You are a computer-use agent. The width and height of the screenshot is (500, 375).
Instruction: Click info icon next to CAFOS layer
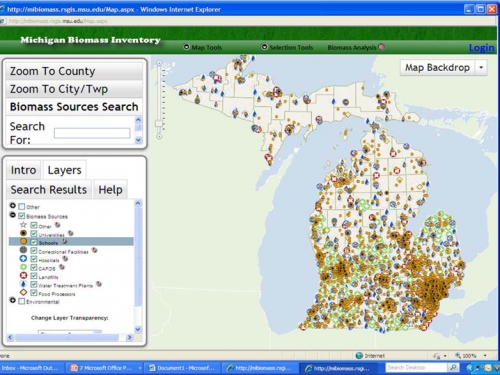pos(62,267)
